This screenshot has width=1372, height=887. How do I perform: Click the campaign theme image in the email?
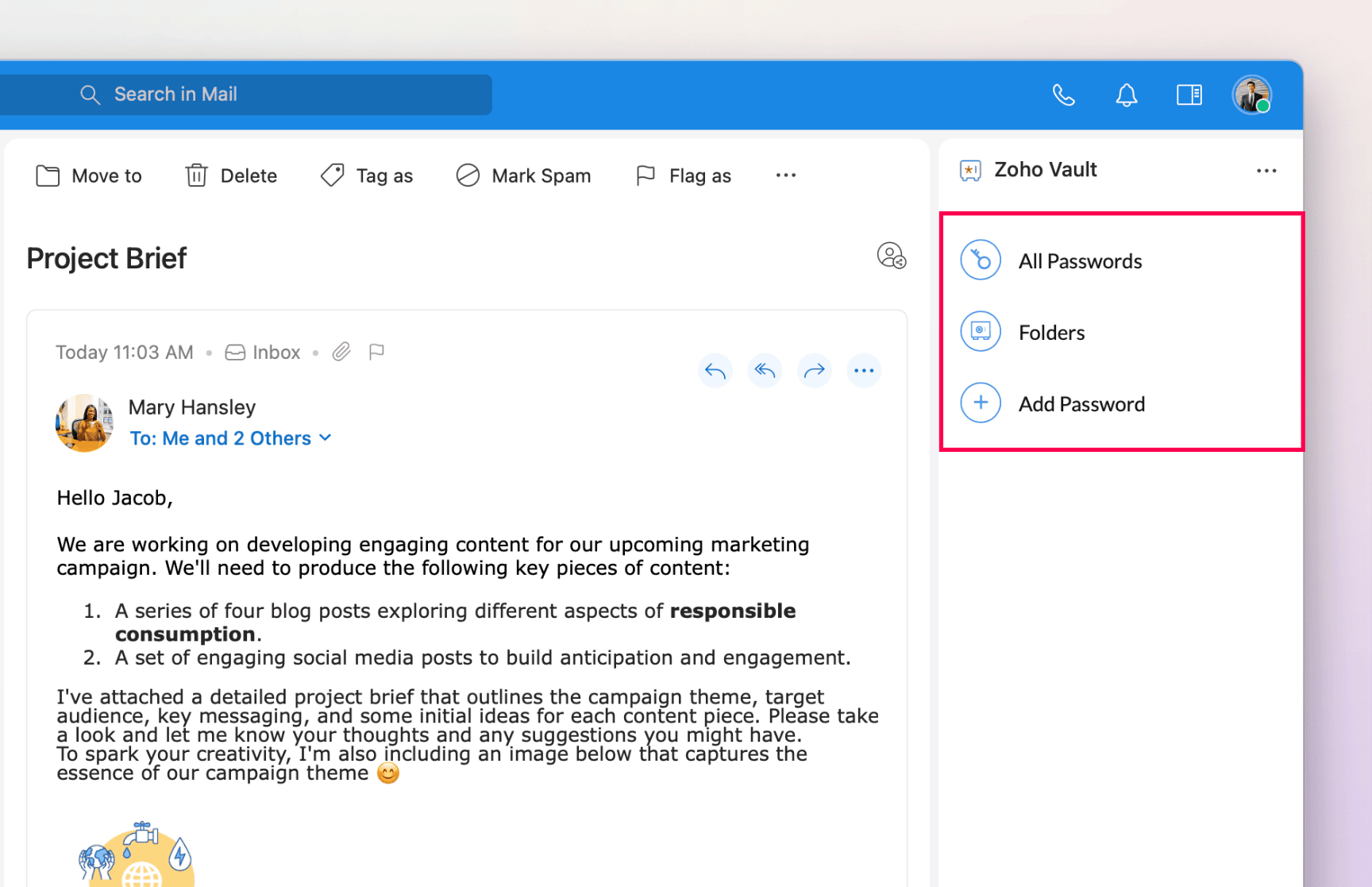coord(137,854)
